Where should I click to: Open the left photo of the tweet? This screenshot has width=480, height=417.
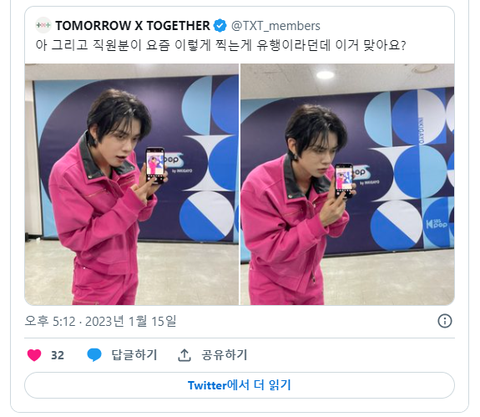click(132, 184)
